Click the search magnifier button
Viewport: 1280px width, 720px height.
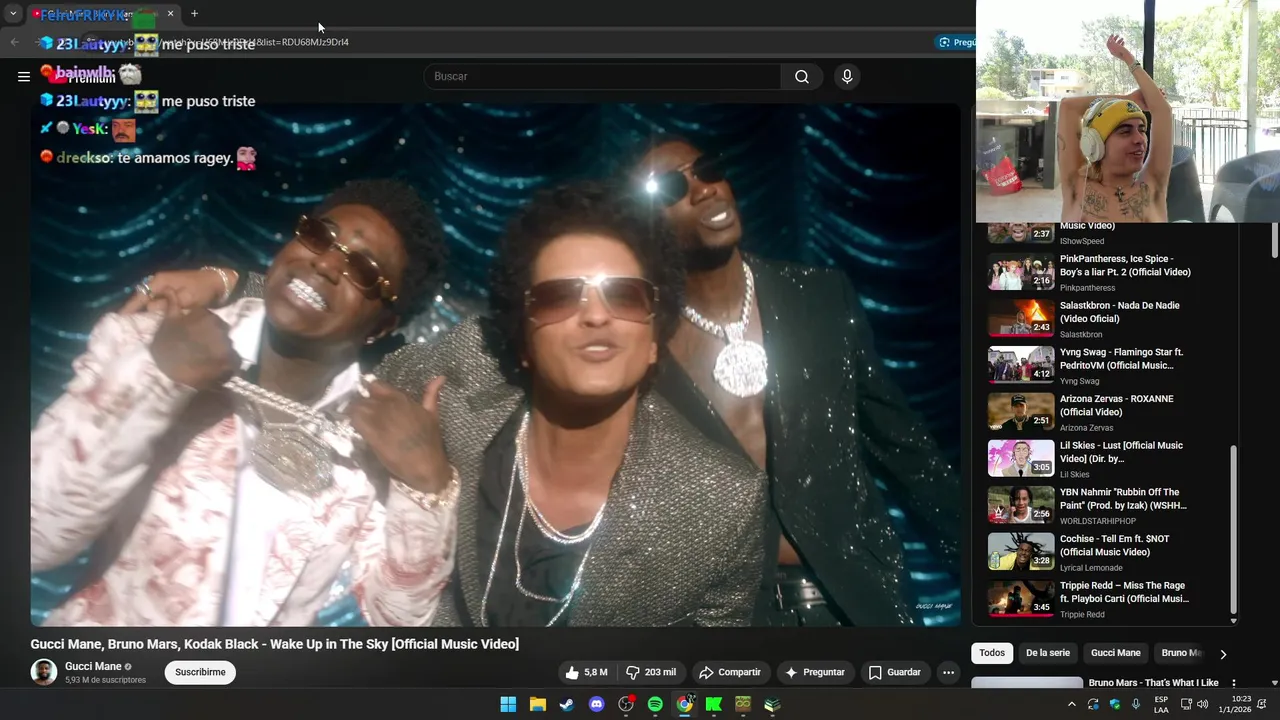pyautogui.click(x=802, y=76)
